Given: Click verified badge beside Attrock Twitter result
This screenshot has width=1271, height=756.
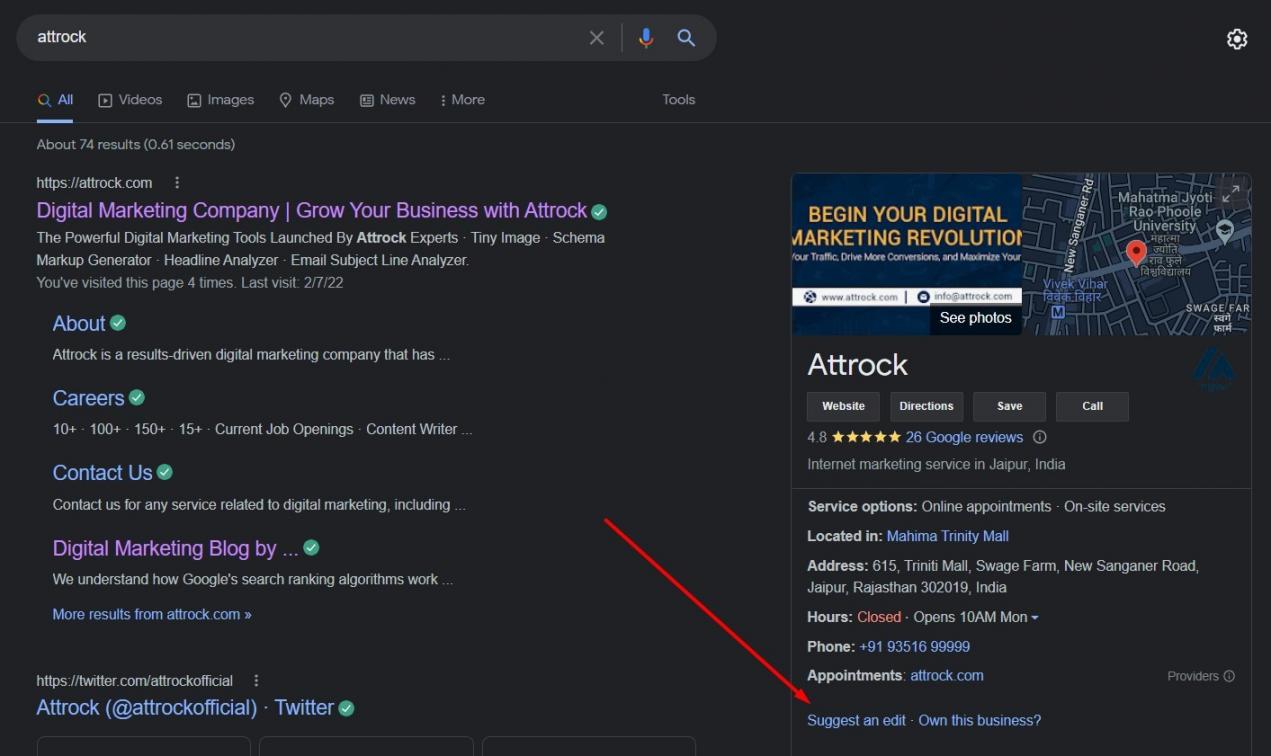Looking at the screenshot, I should (346, 708).
